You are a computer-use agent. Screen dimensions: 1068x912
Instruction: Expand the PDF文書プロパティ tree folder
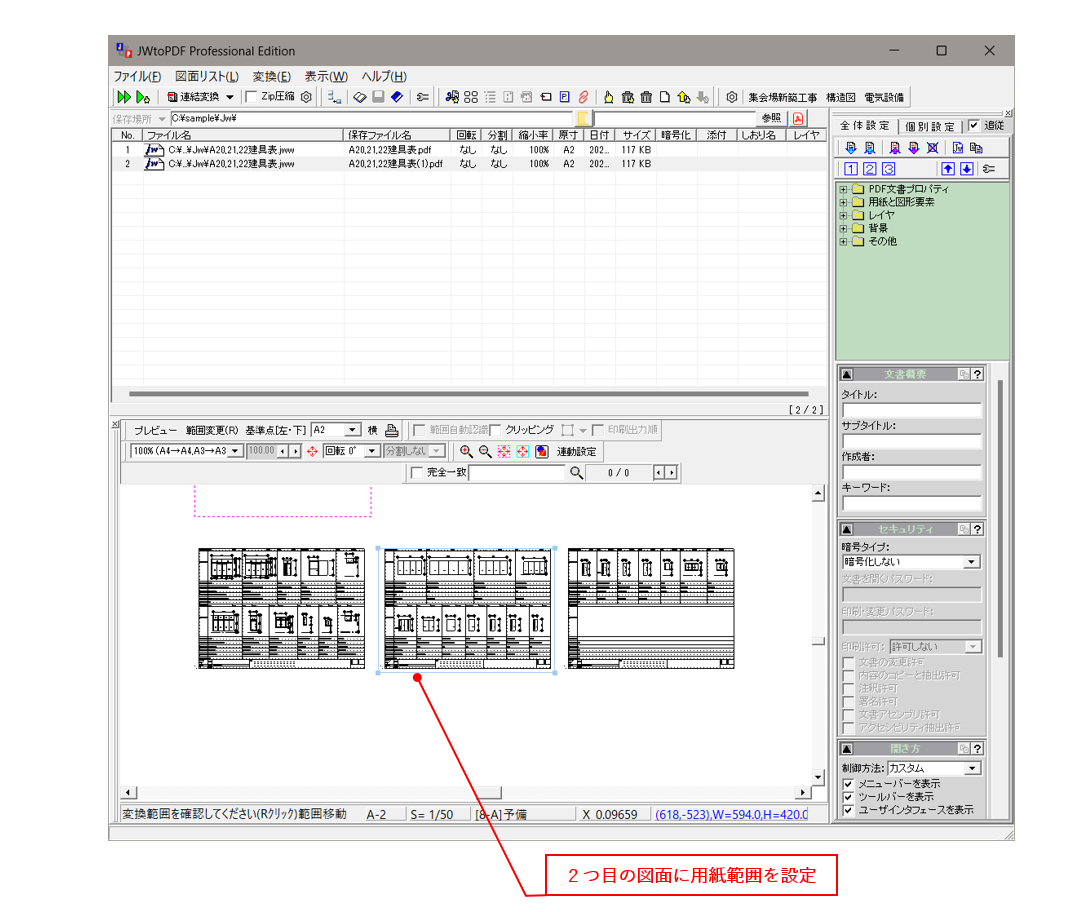844,189
